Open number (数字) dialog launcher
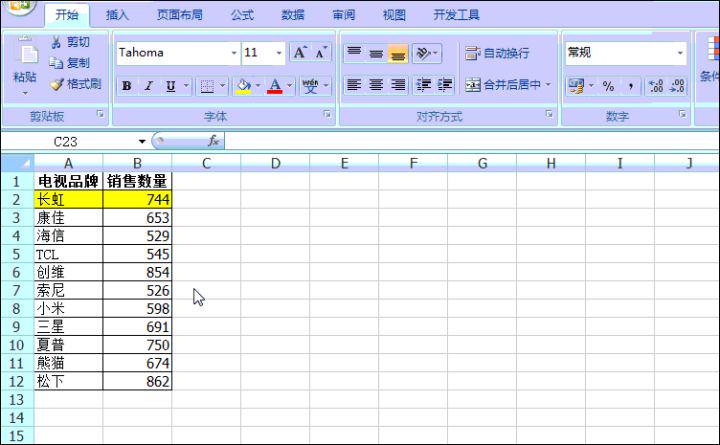The width and height of the screenshot is (720, 445). 682,114
